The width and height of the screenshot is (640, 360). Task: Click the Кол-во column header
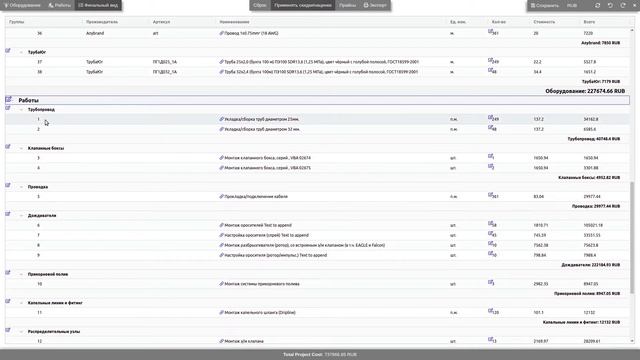click(x=499, y=22)
